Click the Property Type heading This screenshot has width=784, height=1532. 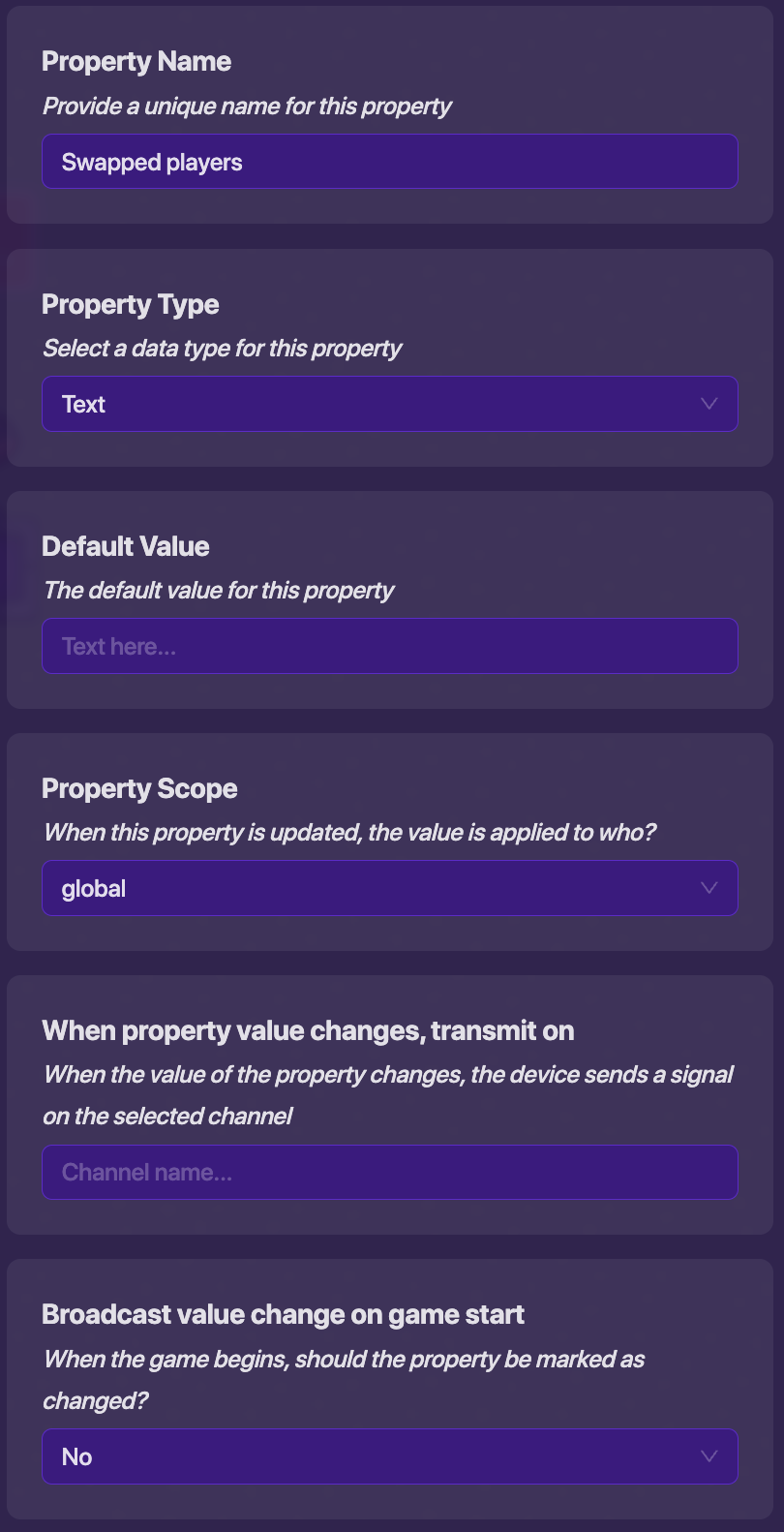click(x=131, y=304)
